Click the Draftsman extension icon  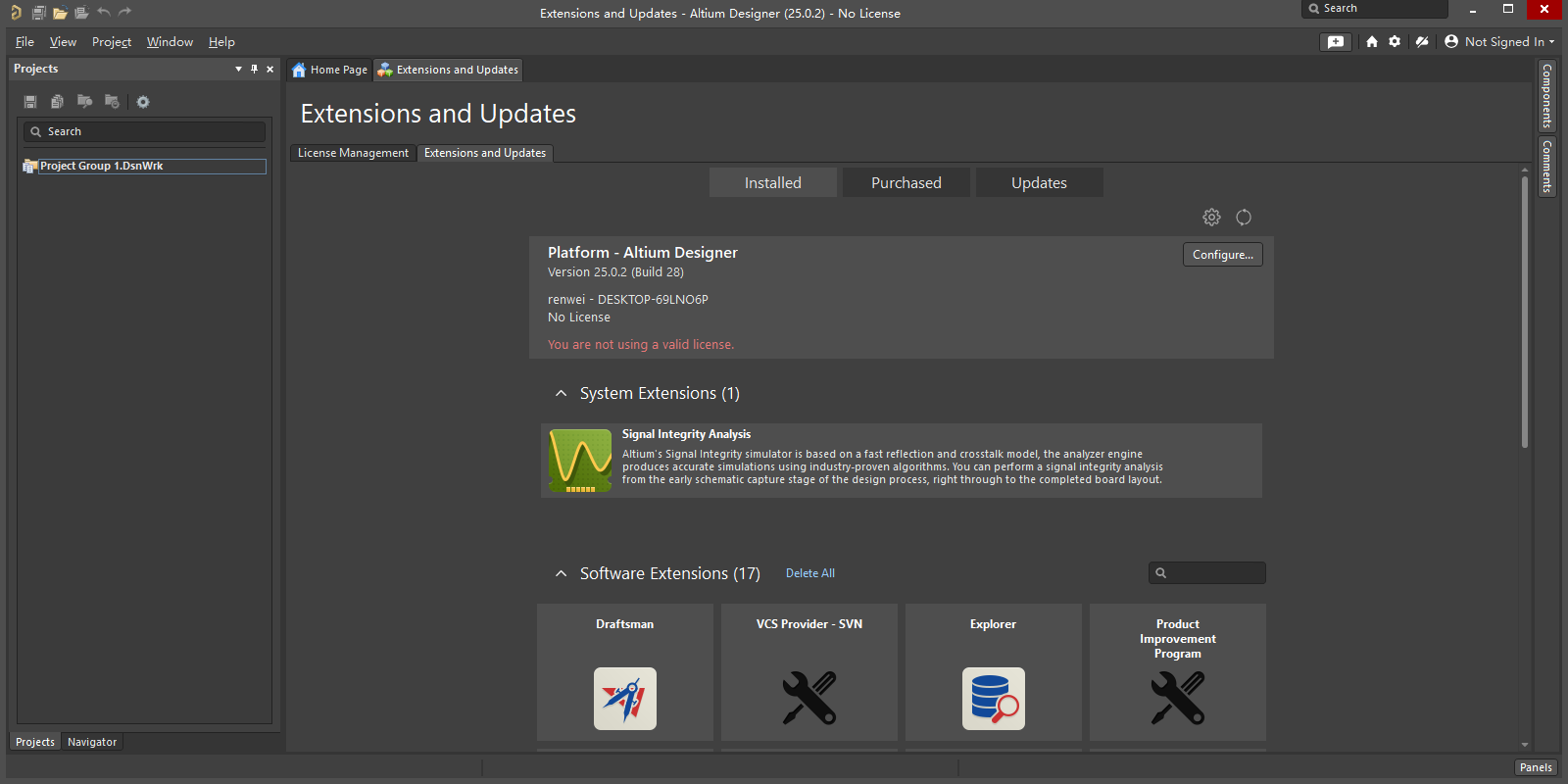coord(624,698)
